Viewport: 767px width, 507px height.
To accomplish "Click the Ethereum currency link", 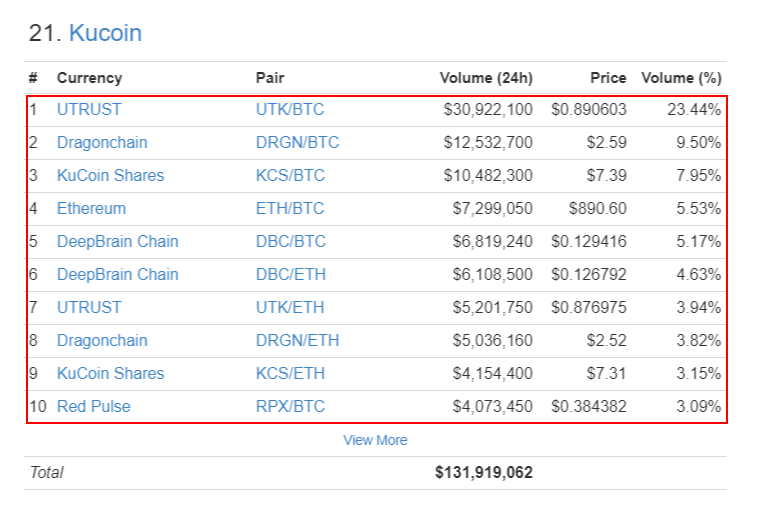I will coord(91,208).
